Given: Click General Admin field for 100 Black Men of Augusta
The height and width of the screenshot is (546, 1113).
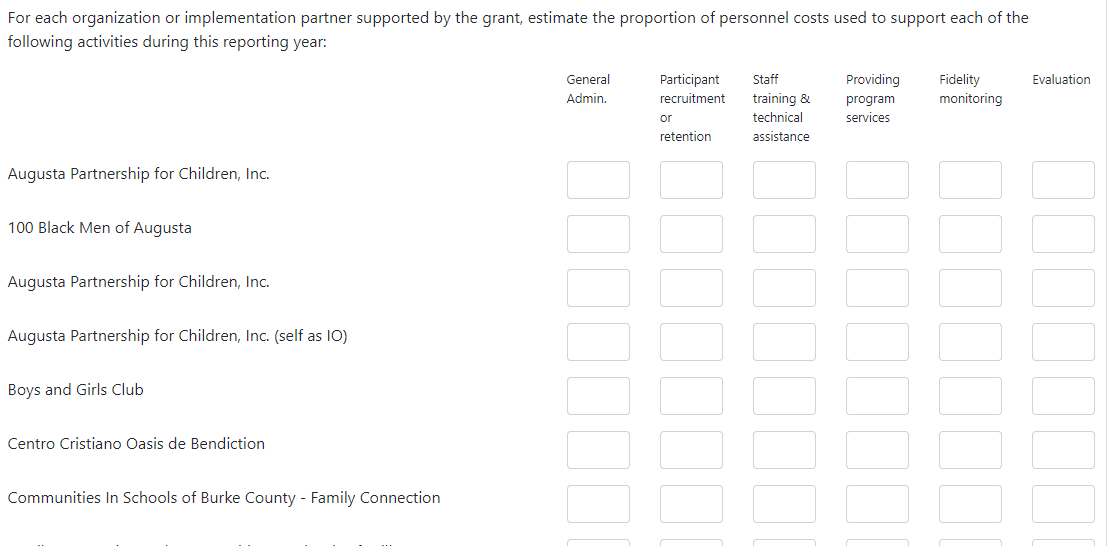Looking at the screenshot, I should 598,234.
